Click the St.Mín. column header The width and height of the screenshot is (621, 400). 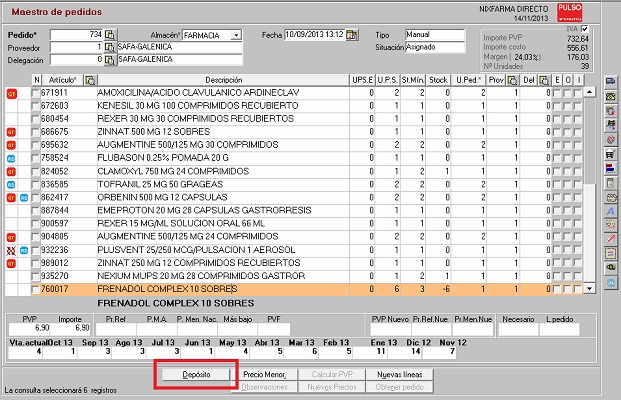pyautogui.click(x=413, y=80)
